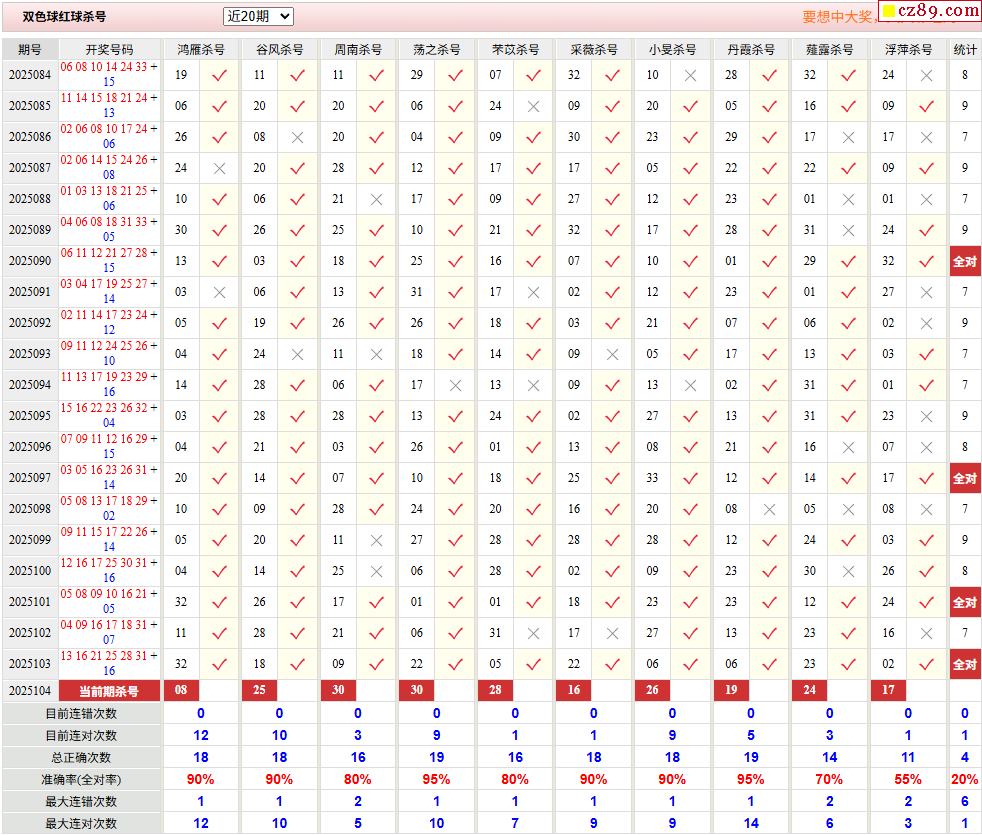The image size is (982, 835).
Task: Click the red check mark for 浮萍杀号 in row 2025103
Action: pos(926,664)
